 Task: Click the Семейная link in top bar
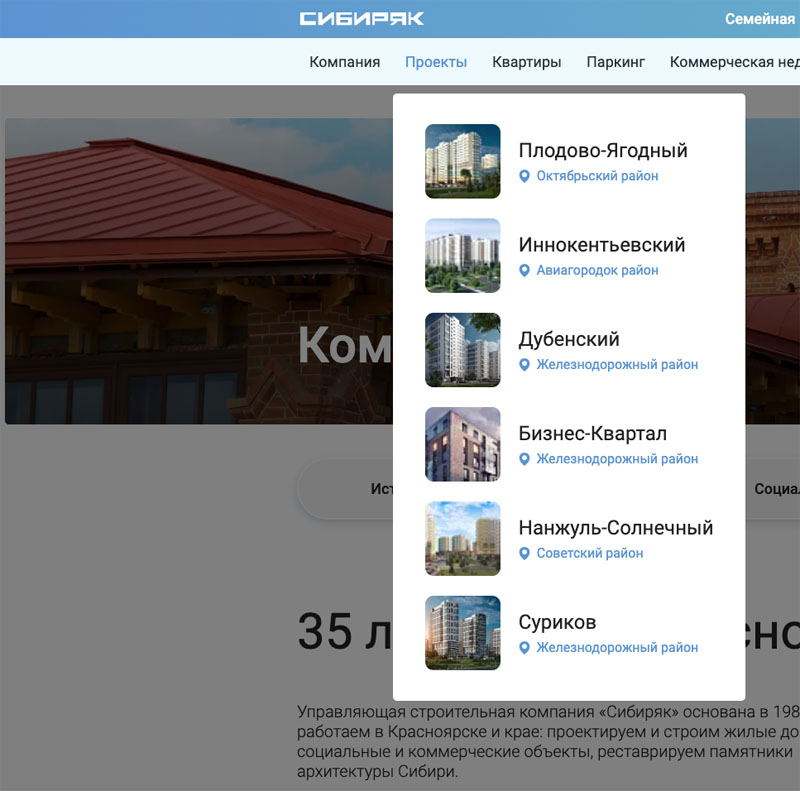click(x=760, y=19)
